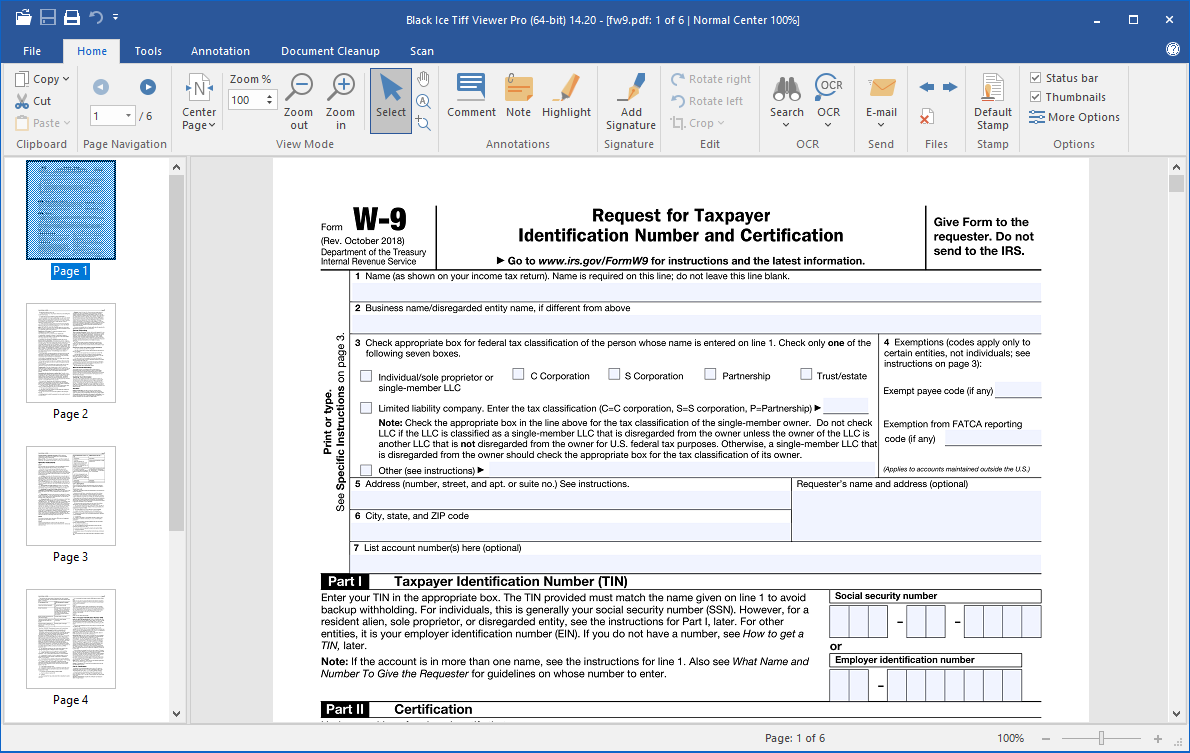Open the page number combo box
Image resolution: width=1190 pixels, height=753 pixels.
[128, 116]
